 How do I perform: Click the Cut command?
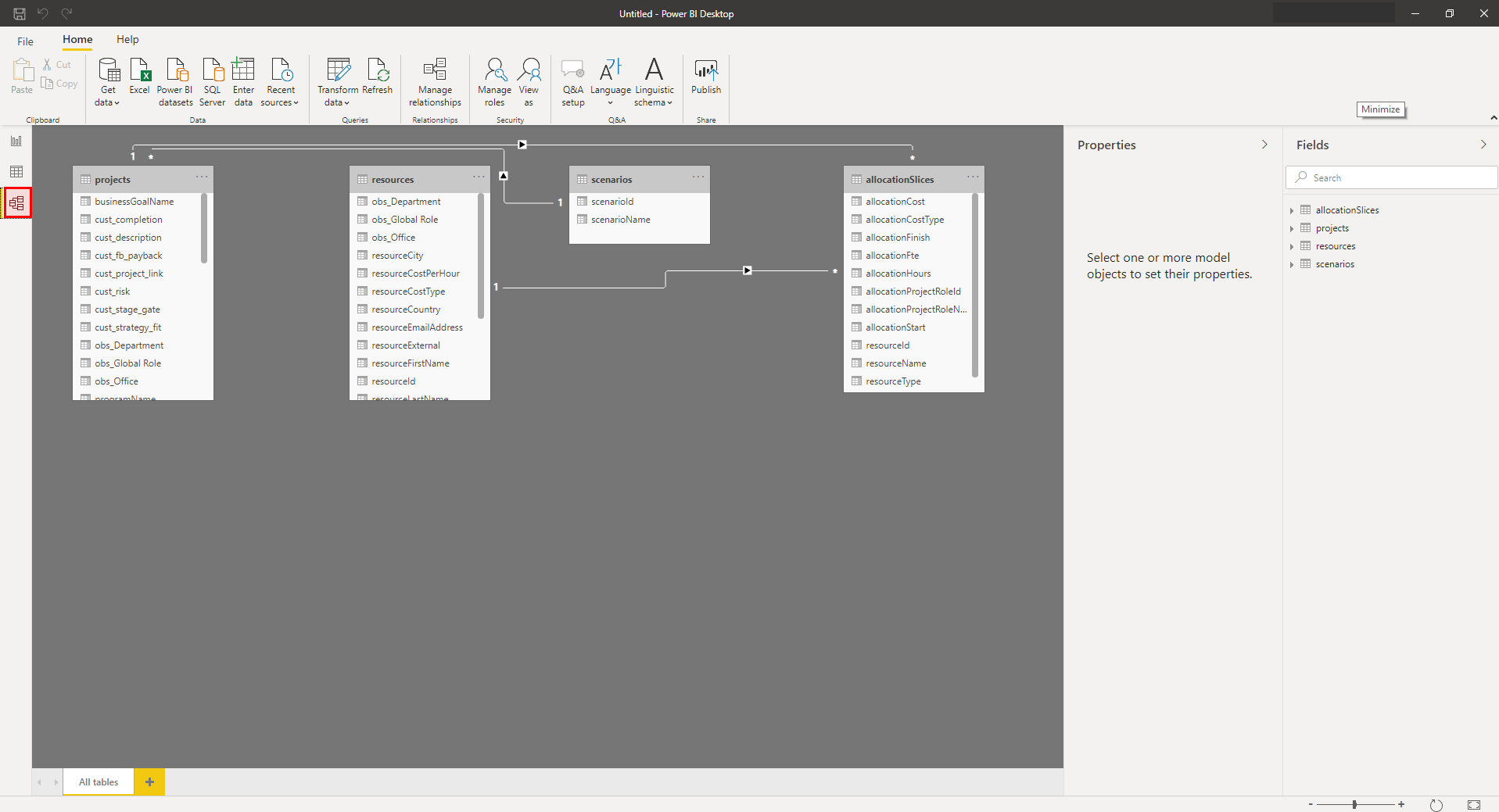tap(57, 65)
